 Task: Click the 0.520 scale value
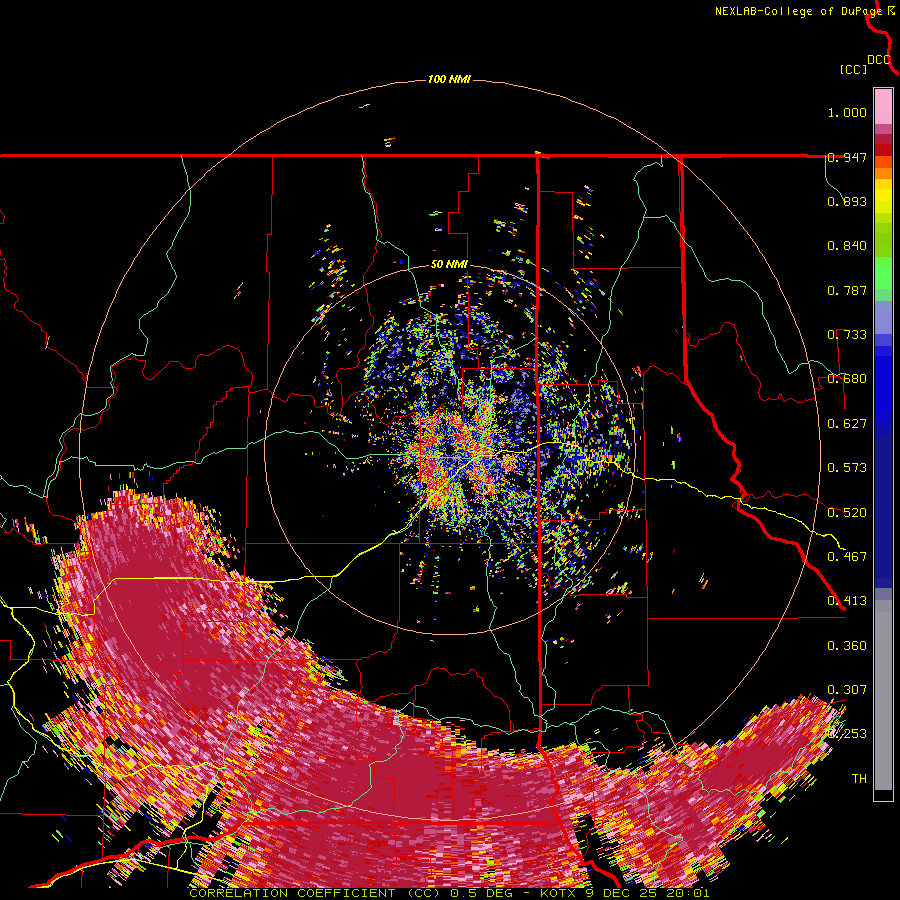[847, 513]
